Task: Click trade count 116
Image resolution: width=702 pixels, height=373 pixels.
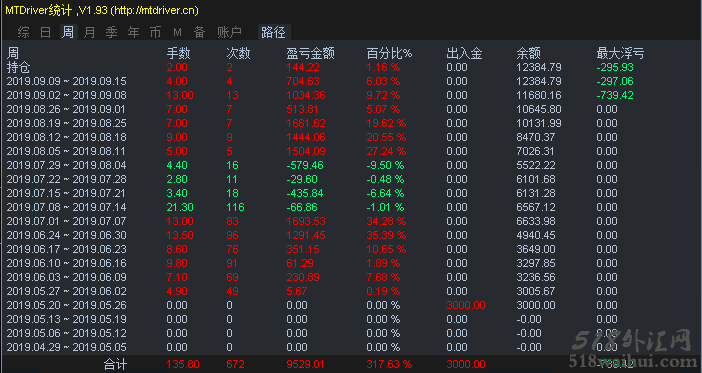Action: pos(235,207)
